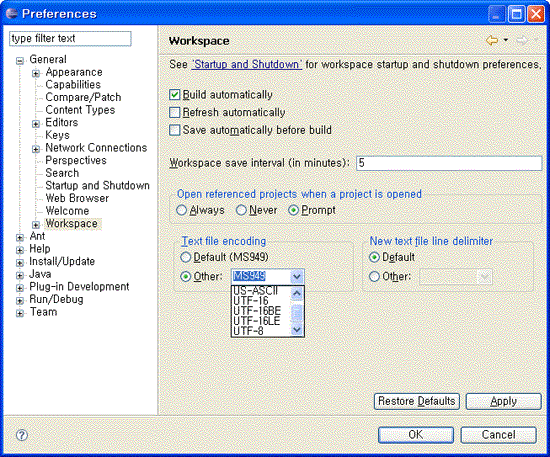Choose UTF-16 from encoding list
The width and height of the screenshot is (550, 457).
click(261, 301)
